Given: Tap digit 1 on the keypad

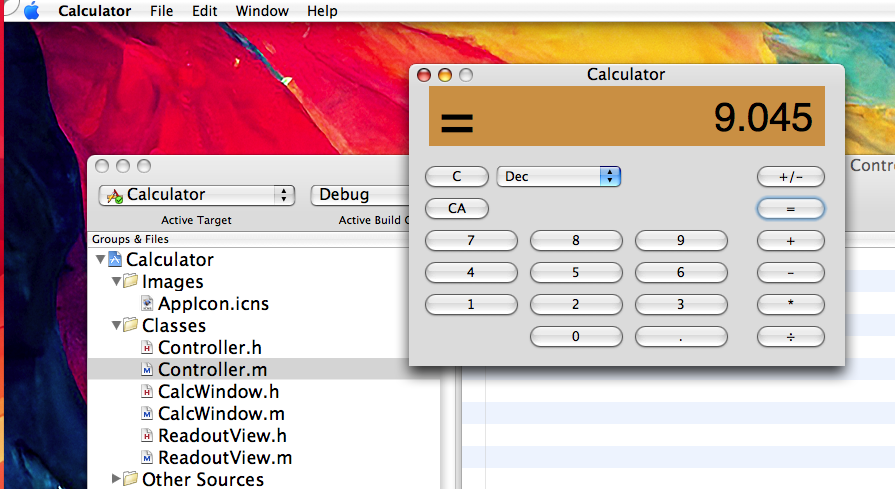Looking at the screenshot, I should click(471, 305).
